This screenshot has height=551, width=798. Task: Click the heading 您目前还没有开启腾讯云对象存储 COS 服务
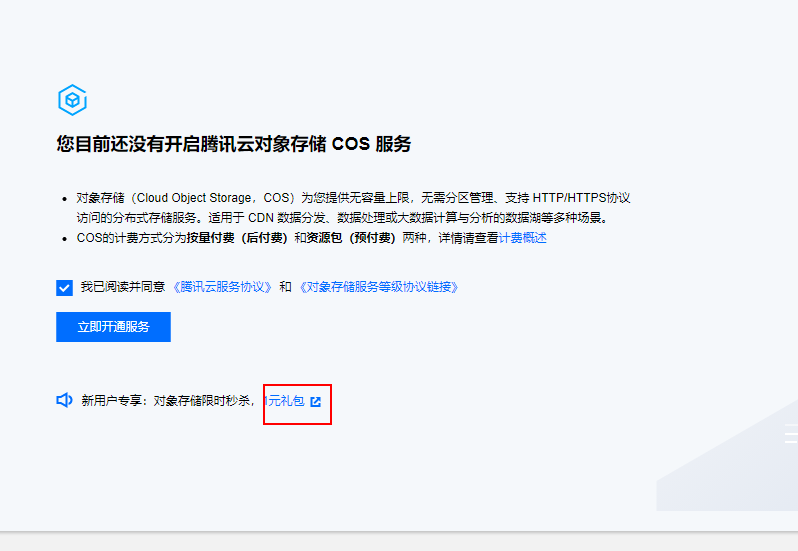[234, 144]
